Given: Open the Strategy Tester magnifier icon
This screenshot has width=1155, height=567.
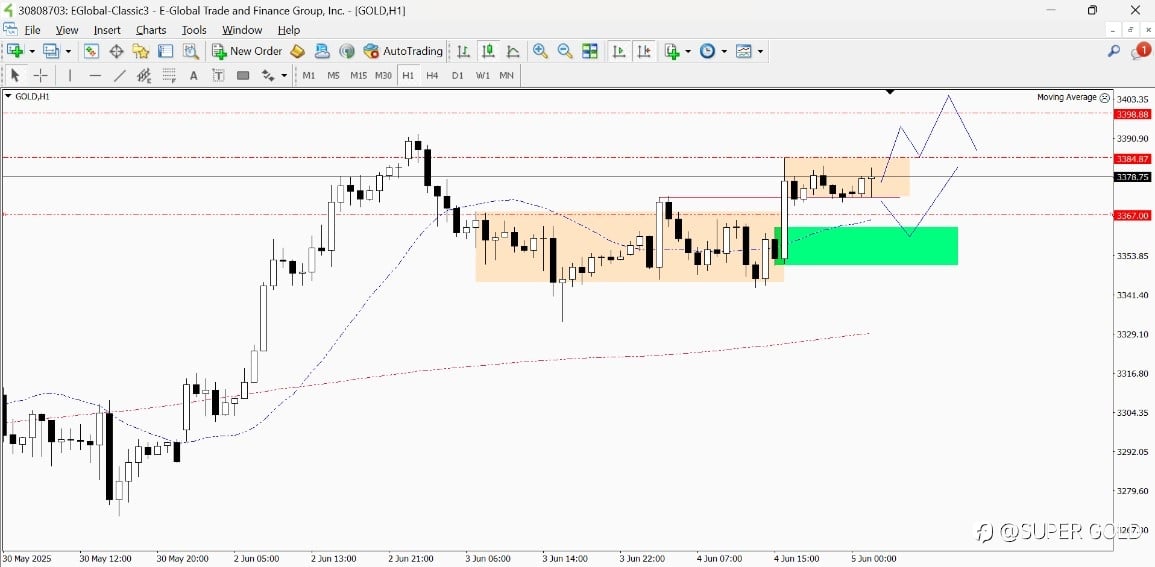Looking at the screenshot, I should tap(191, 51).
